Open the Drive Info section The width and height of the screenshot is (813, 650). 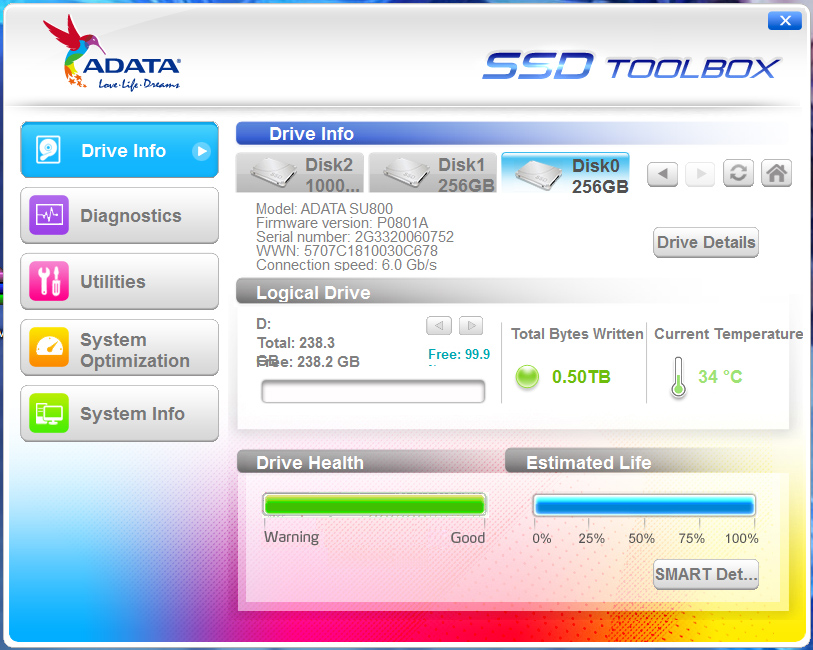(x=119, y=150)
